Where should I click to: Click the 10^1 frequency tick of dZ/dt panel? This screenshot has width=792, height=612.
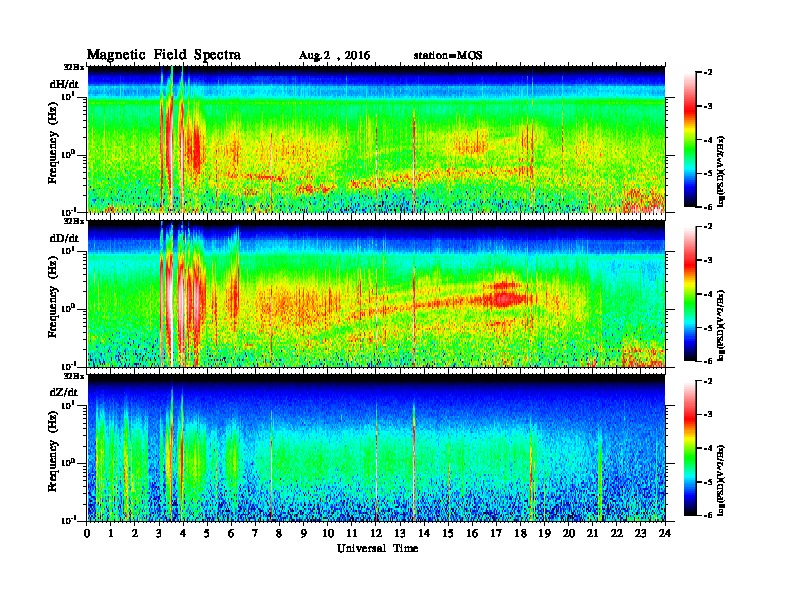(x=68, y=405)
